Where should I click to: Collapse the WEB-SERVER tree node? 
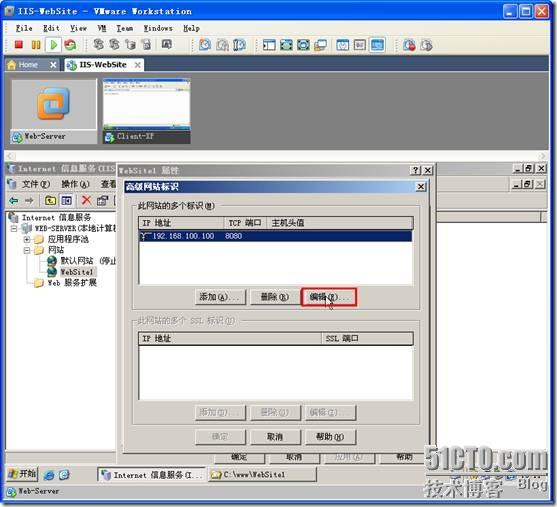(13, 228)
